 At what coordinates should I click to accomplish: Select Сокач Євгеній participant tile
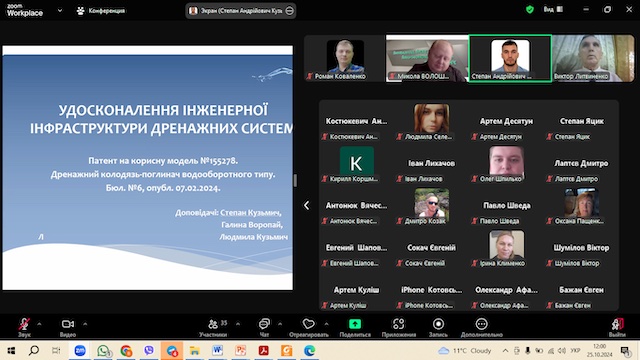(431, 248)
